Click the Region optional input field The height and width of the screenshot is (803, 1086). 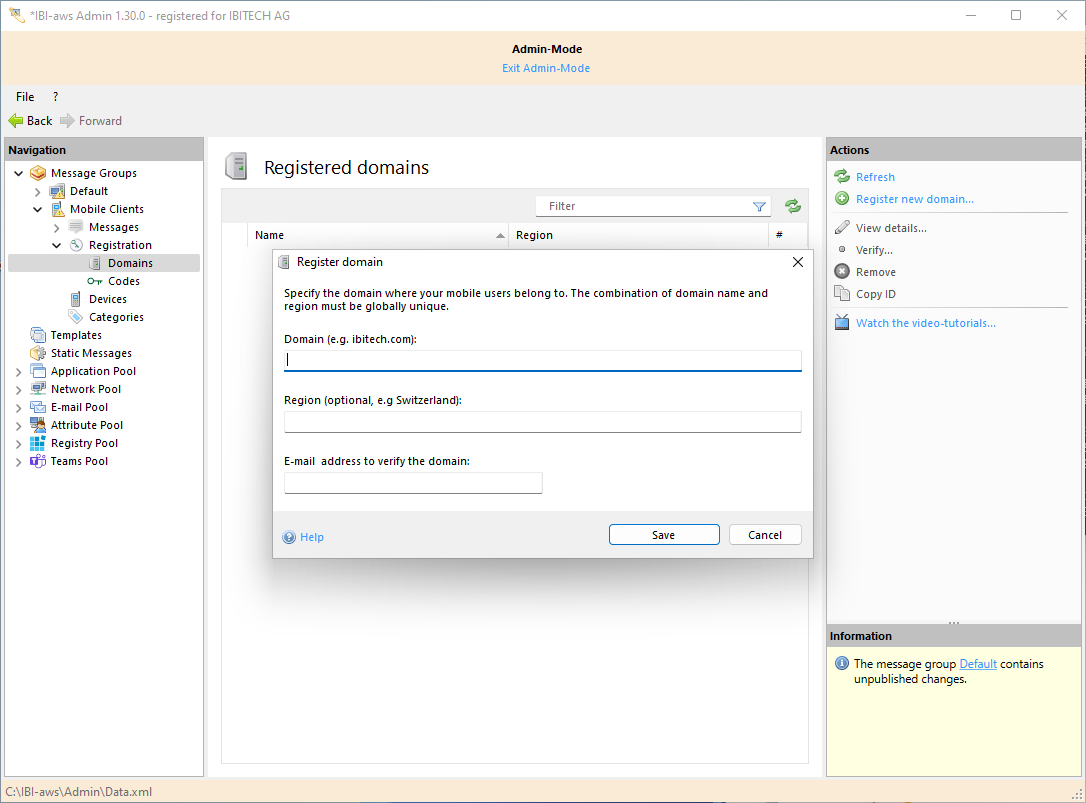pyautogui.click(x=542, y=422)
